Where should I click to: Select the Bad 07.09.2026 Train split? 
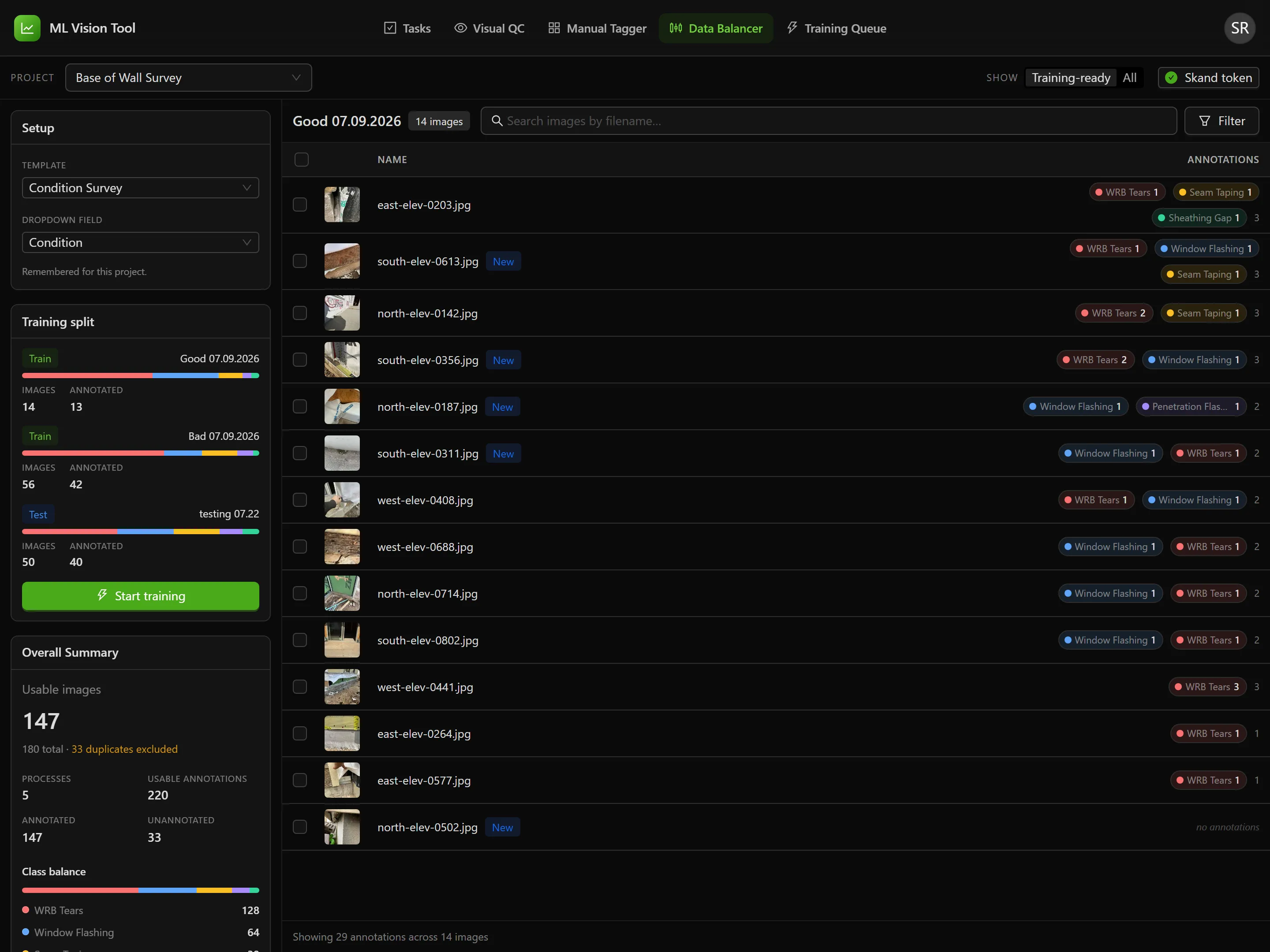coord(141,459)
